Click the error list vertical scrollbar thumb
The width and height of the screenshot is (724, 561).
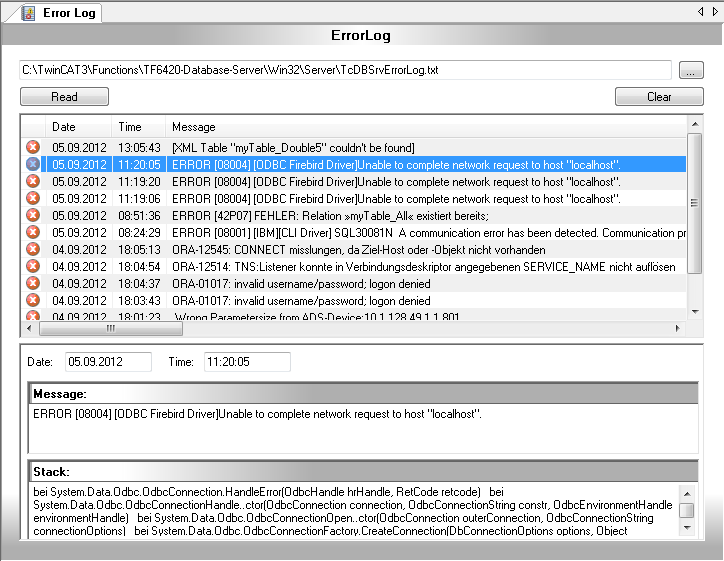click(x=694, y=203)
